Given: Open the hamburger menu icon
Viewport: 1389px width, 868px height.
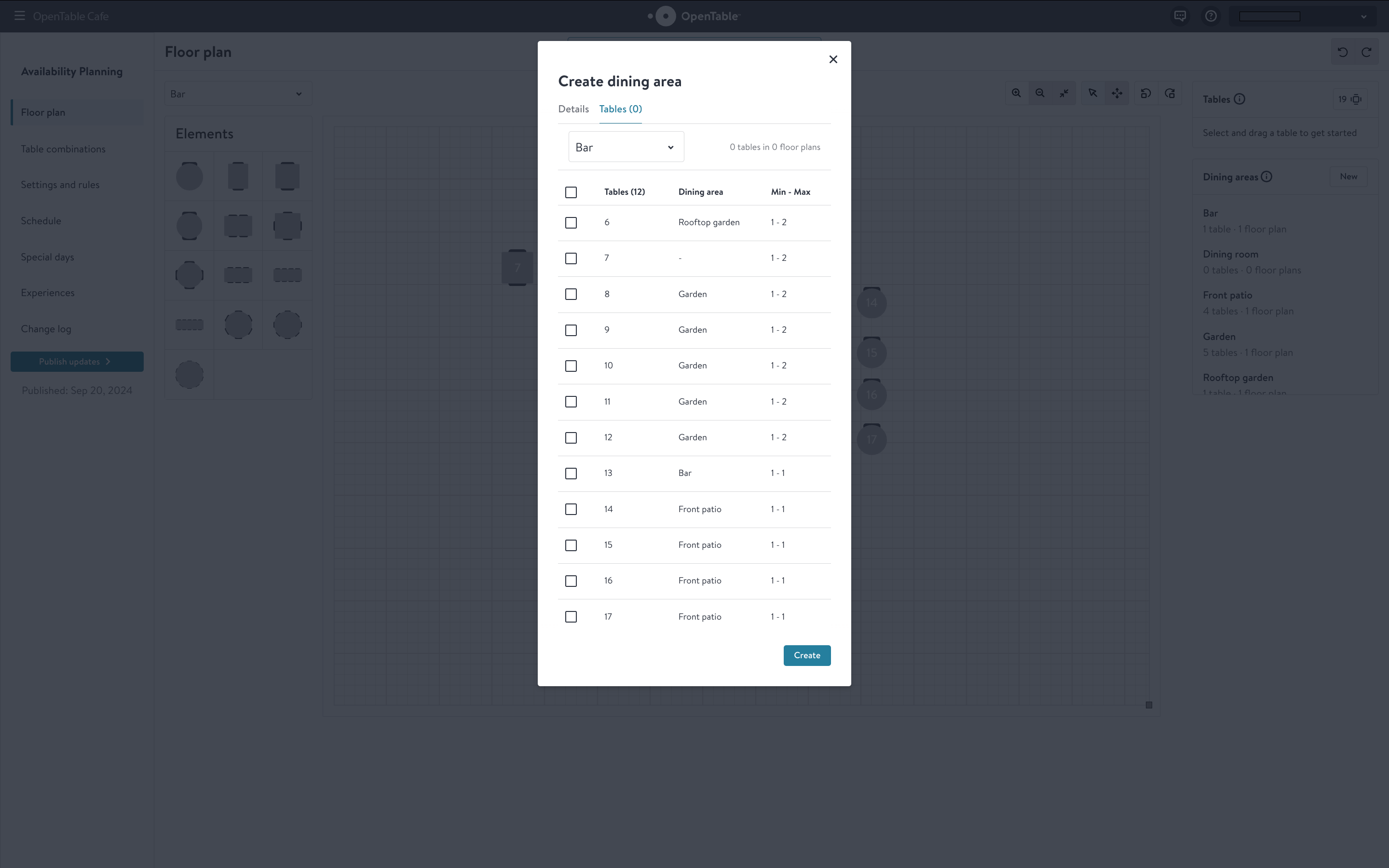Looking at the screenshot, I should click(19, 16).
